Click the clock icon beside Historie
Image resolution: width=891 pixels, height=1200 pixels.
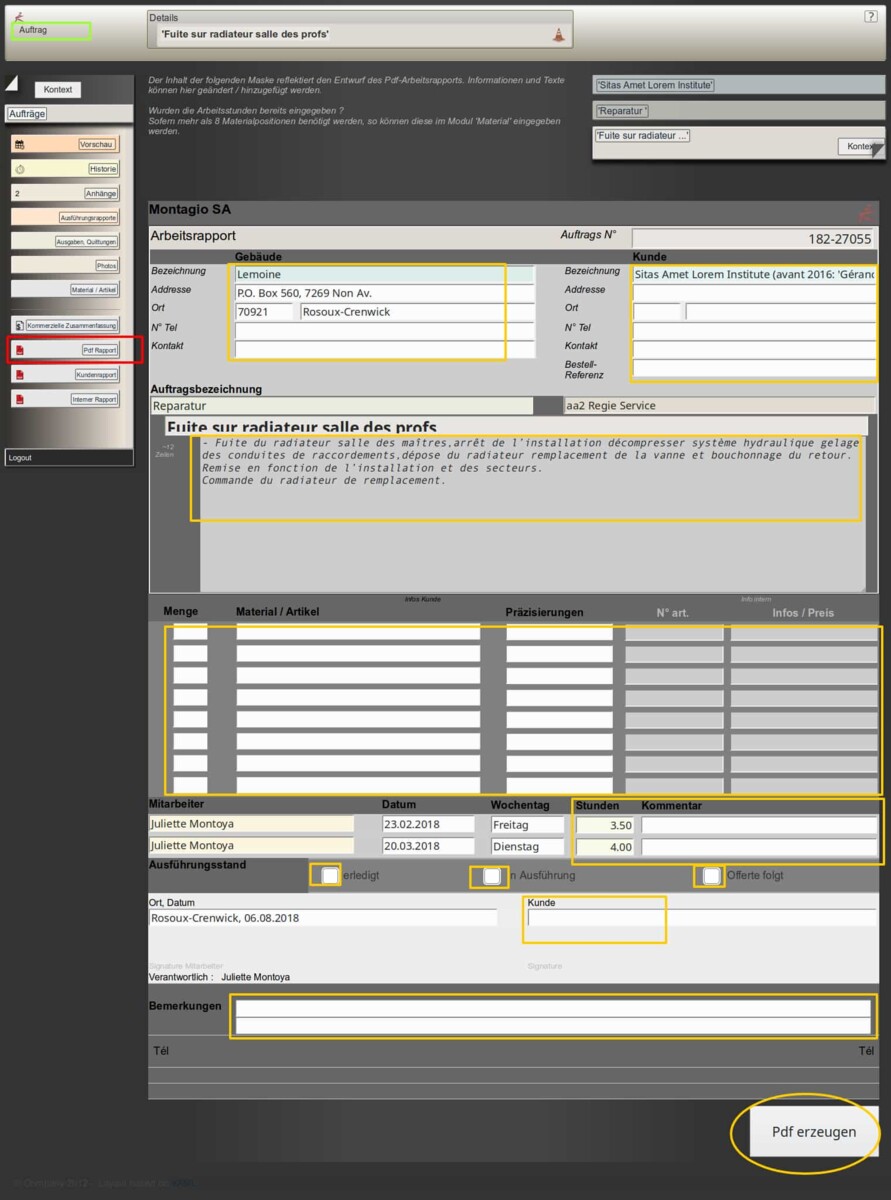[19, 170]
